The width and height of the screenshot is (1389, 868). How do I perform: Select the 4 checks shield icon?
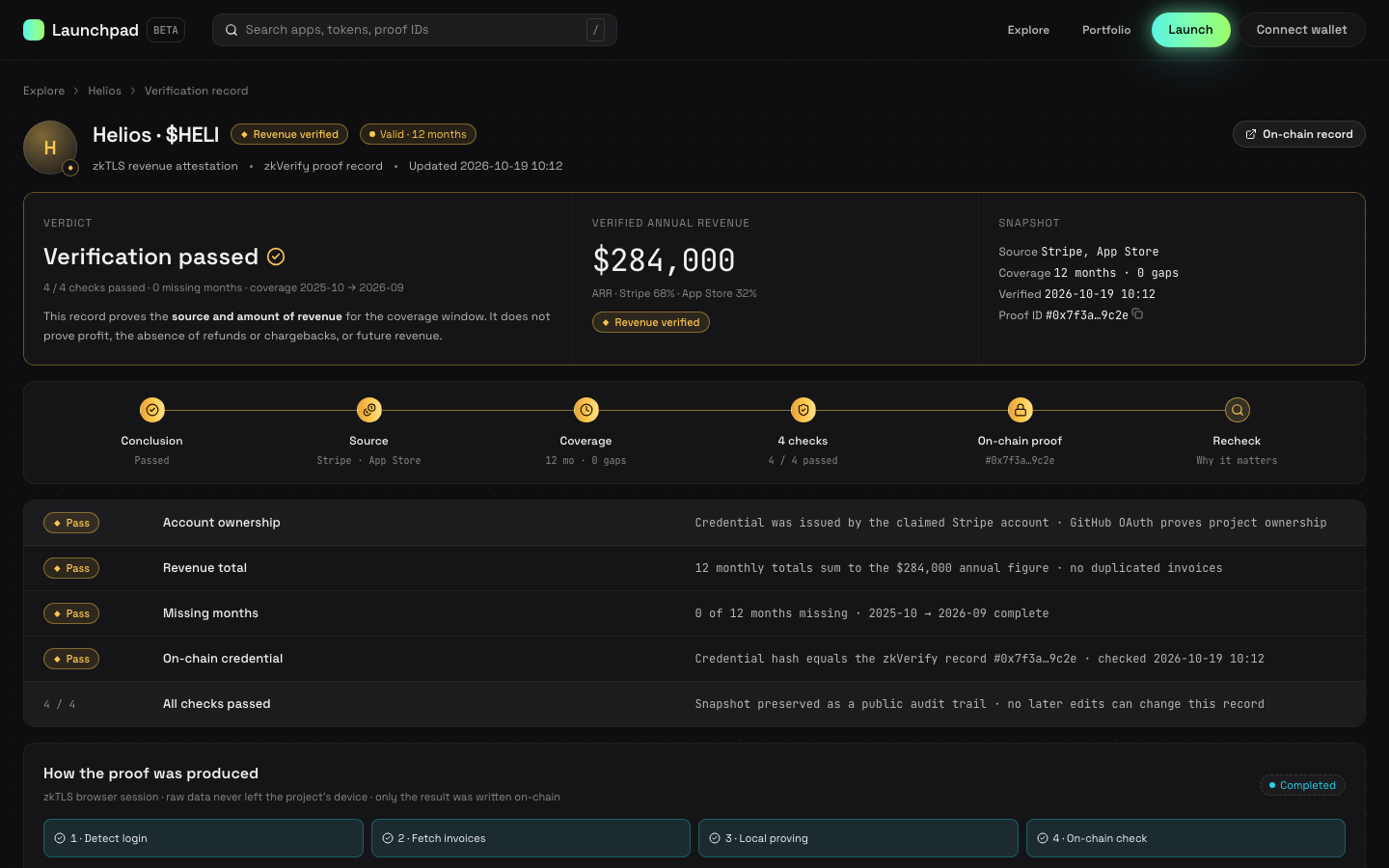803,410
